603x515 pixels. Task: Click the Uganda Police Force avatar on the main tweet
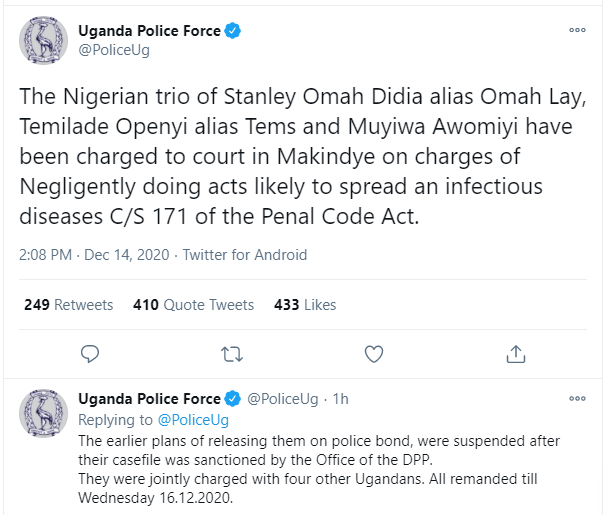[x=43, y=41]
